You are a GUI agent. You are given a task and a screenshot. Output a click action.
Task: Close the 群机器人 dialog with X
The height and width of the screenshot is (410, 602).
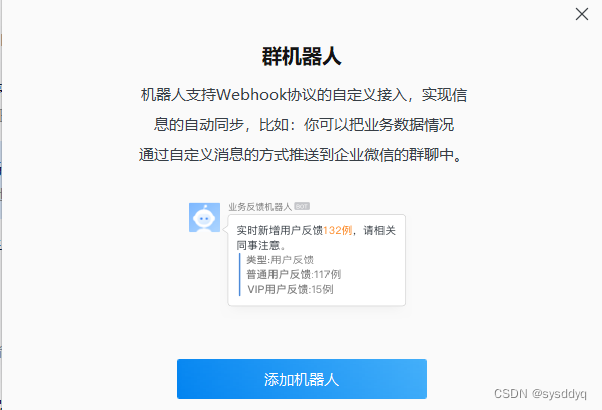click(x=582, y=14)
